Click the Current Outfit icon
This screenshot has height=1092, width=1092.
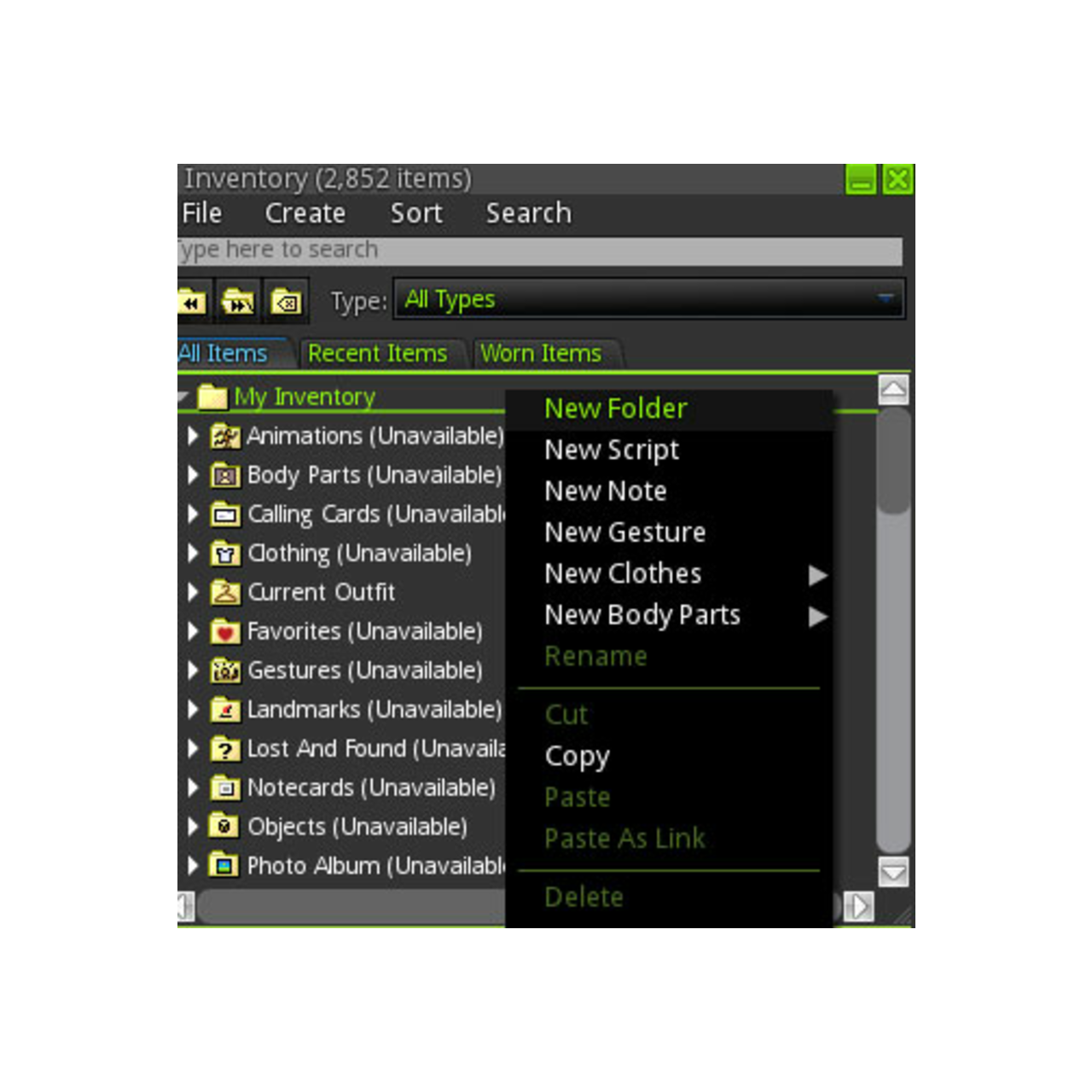click(225, 592)
